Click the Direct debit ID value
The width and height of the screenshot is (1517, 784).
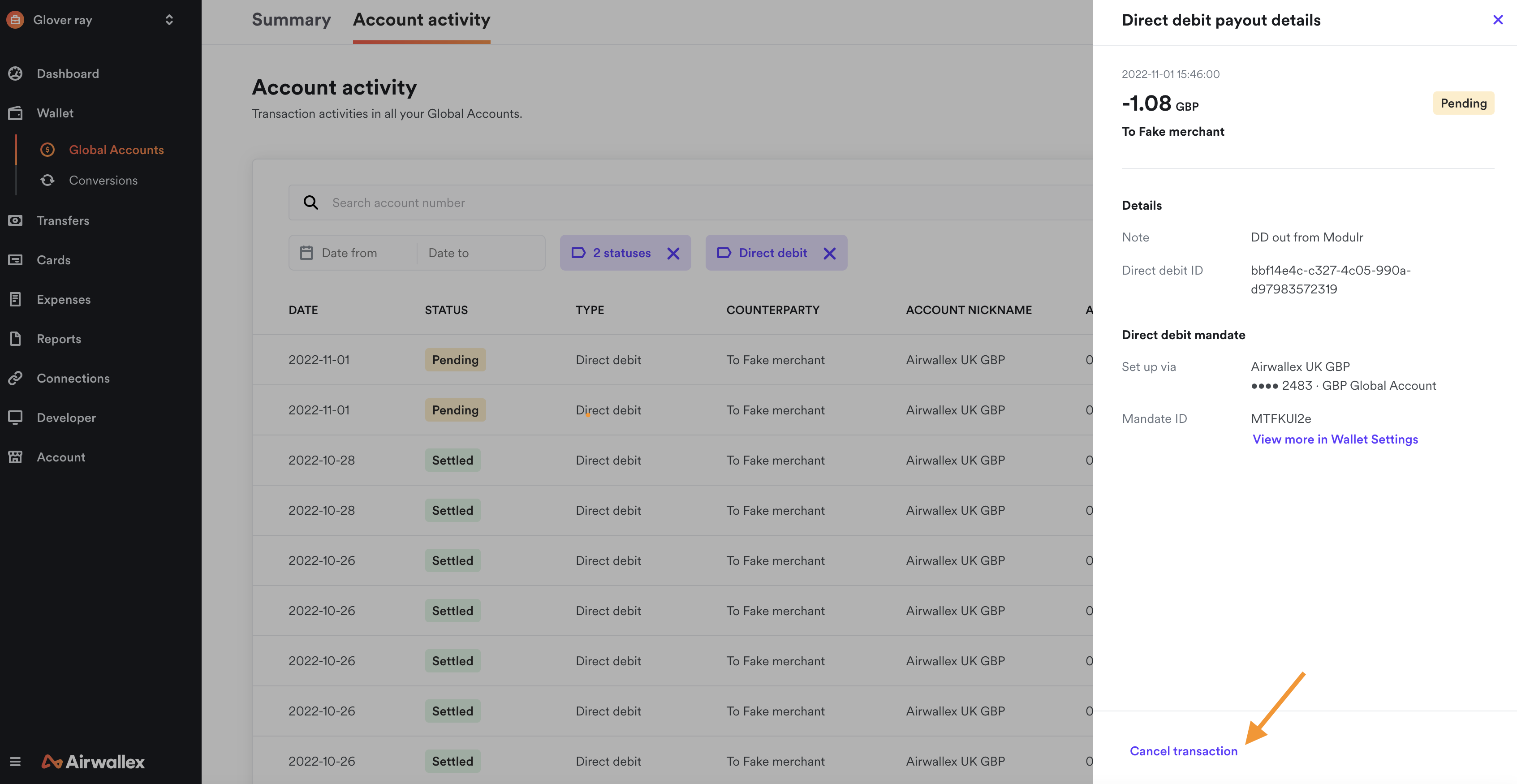[1331, 280]
